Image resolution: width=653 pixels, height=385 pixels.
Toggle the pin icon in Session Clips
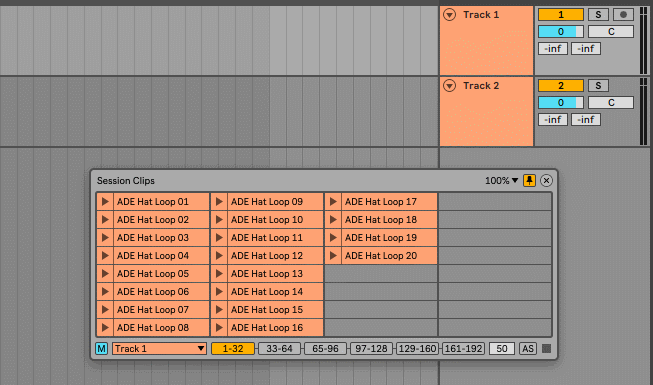coord(529,180)
